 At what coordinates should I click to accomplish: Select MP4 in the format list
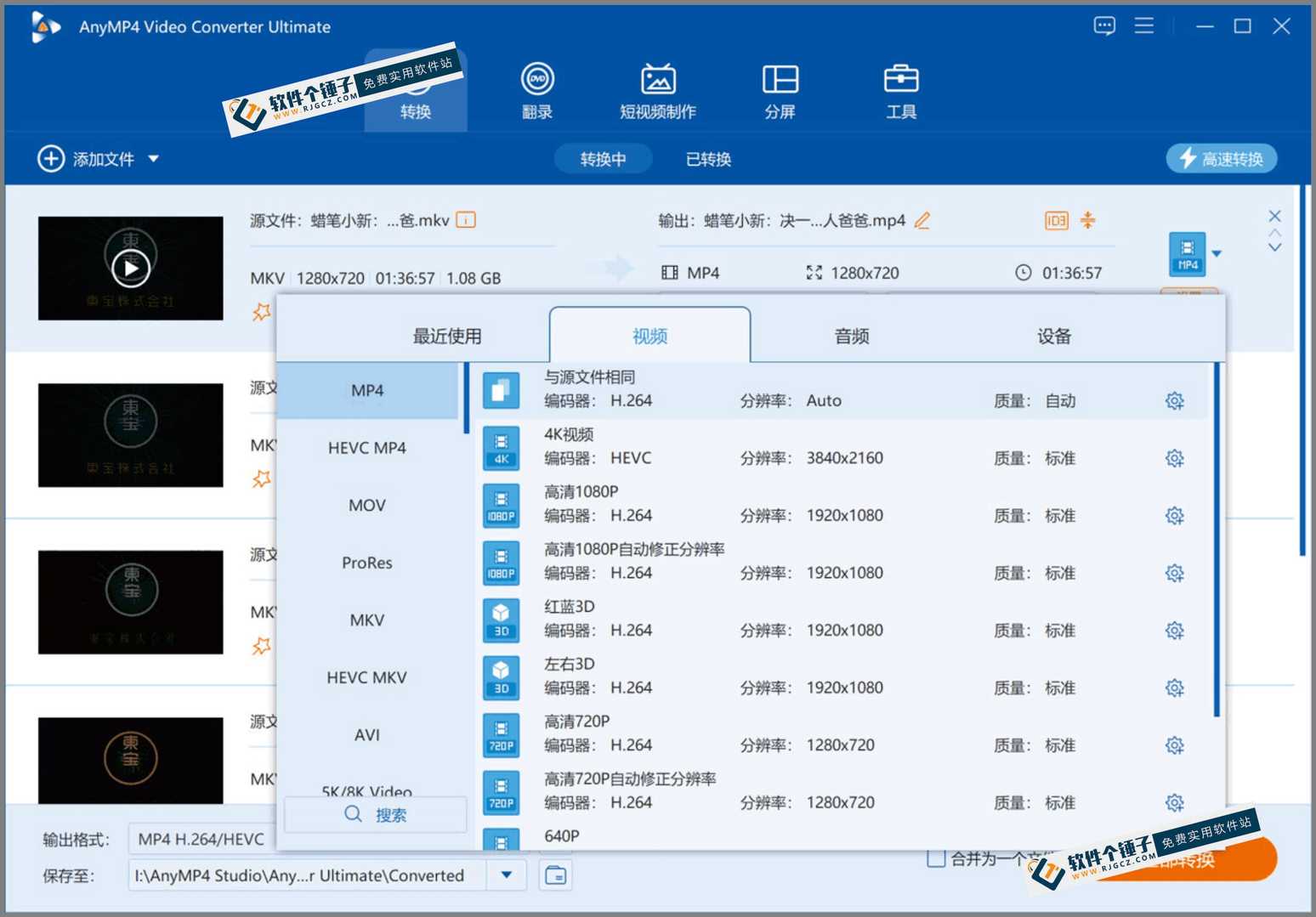click(x=367, y=390)
